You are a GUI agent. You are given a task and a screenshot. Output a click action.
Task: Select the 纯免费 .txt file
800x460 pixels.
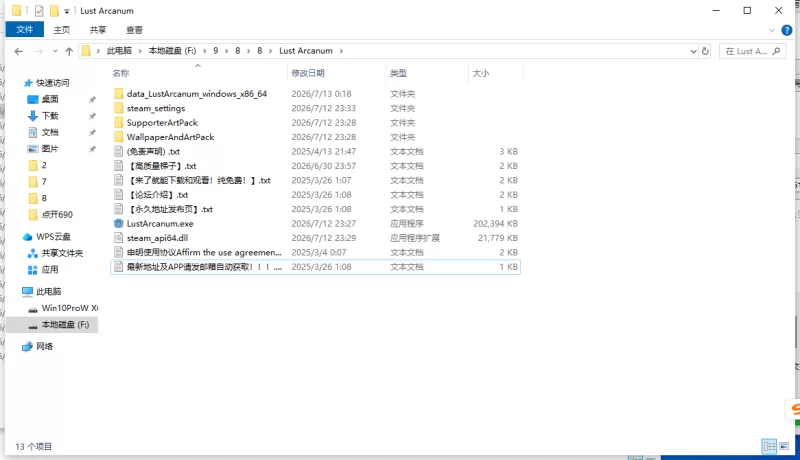tap(198, 180)
